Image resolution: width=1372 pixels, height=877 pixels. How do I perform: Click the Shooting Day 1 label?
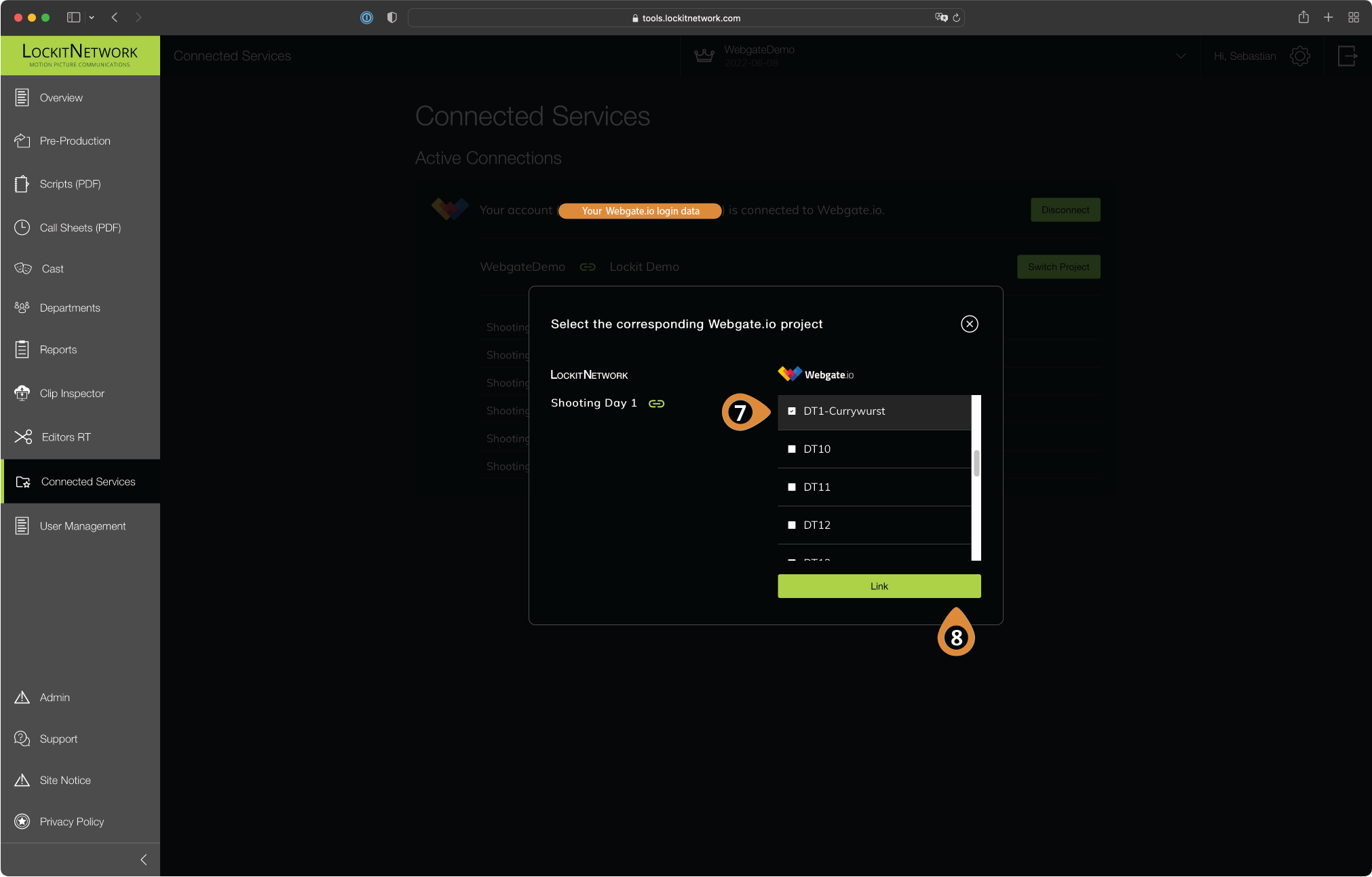point(594,403)
